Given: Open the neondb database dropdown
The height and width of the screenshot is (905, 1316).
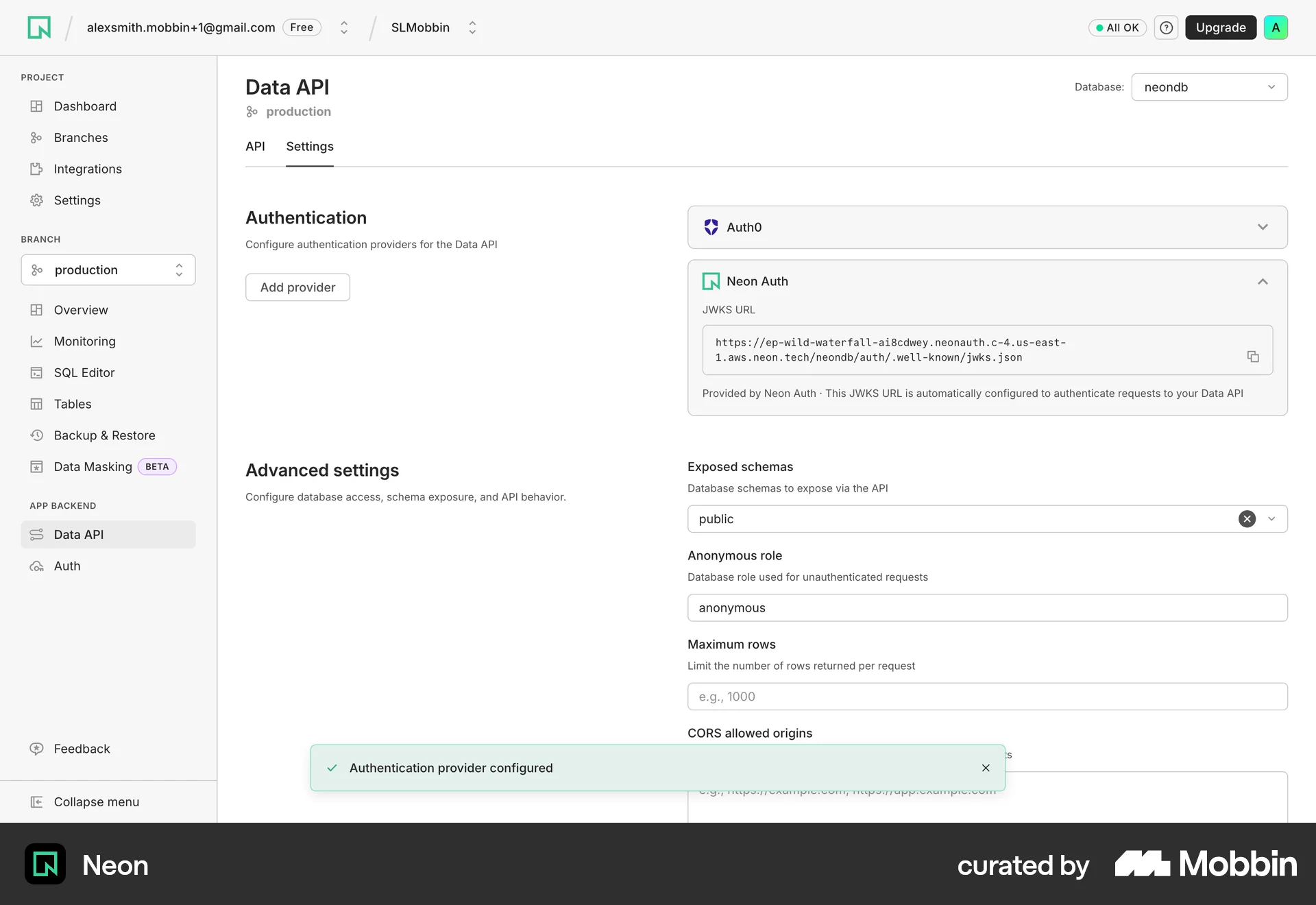Looking at the screenshot, I should click(x=1209, y=87).
